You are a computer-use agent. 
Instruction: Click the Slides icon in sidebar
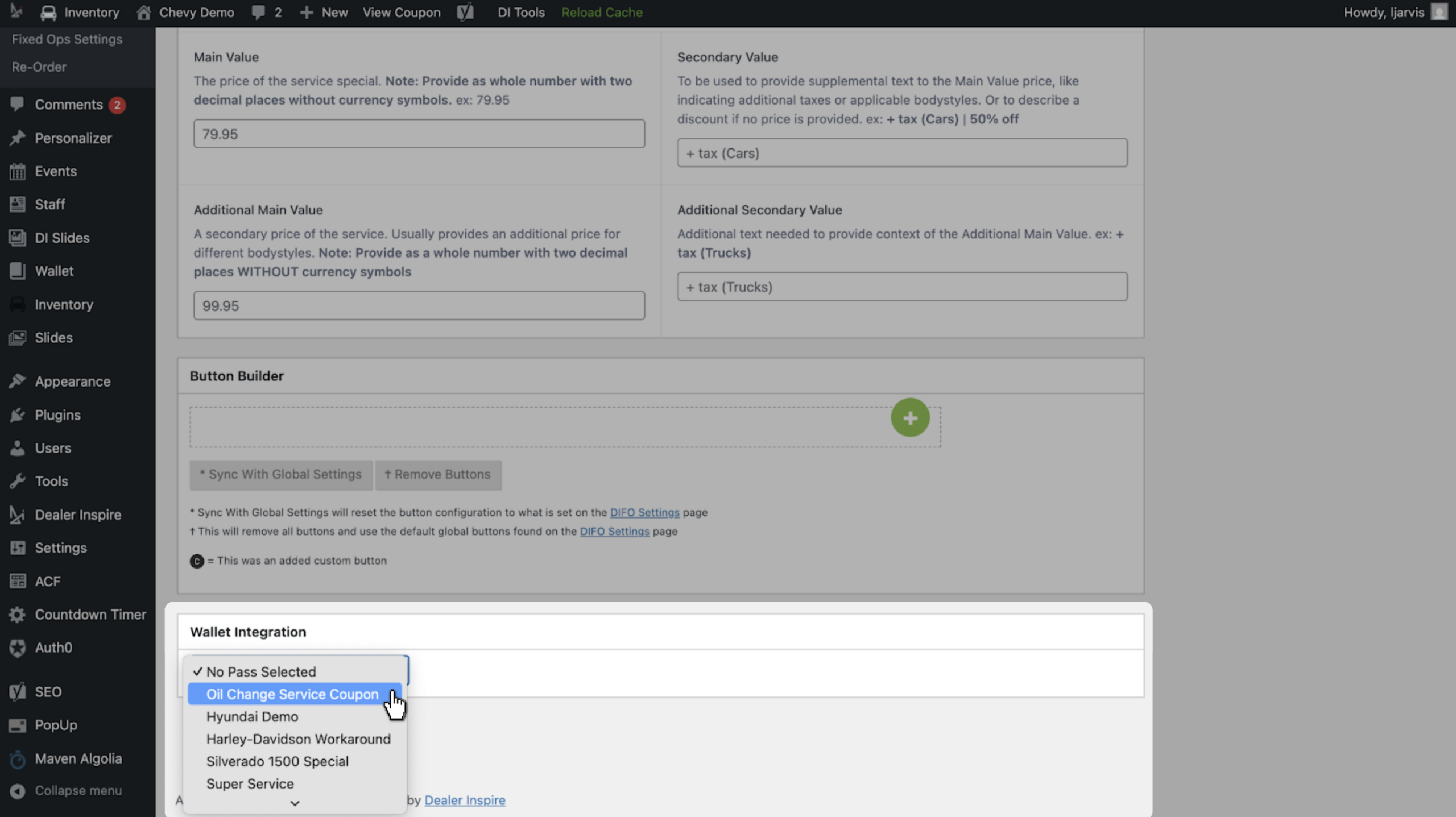[17, 338]
